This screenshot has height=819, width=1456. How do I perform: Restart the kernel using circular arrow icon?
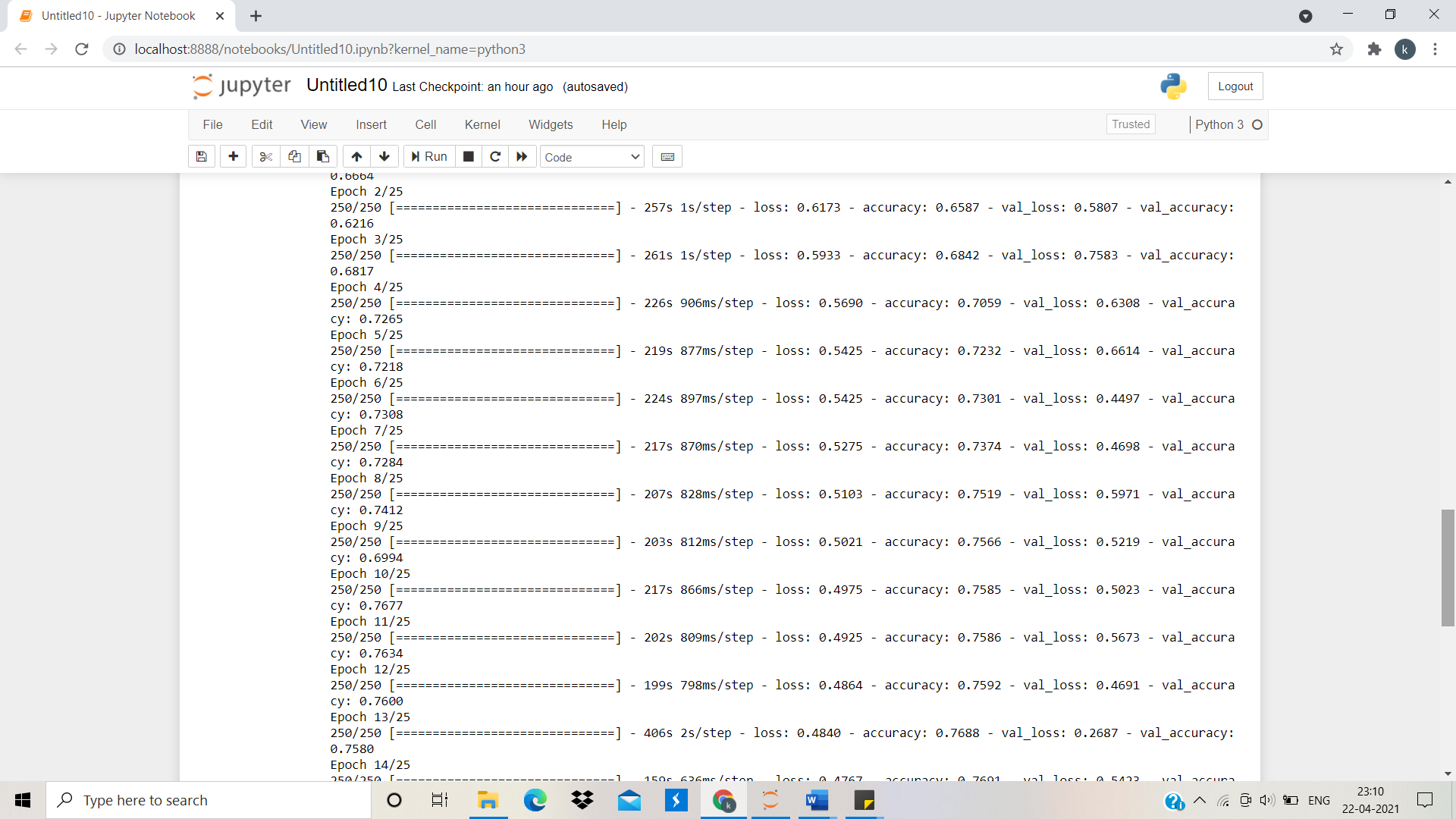point(495,156)
